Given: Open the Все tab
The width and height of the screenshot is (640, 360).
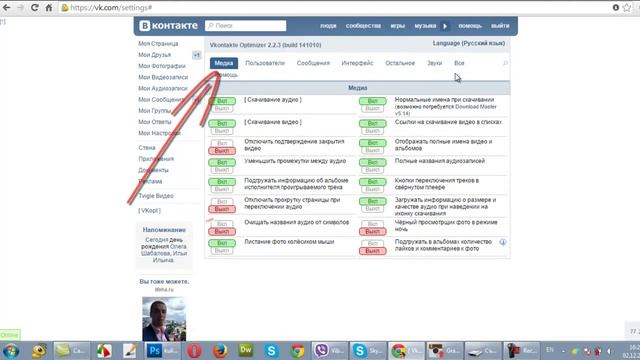Looking at the screenshot, I should click(x=459, y=63).
